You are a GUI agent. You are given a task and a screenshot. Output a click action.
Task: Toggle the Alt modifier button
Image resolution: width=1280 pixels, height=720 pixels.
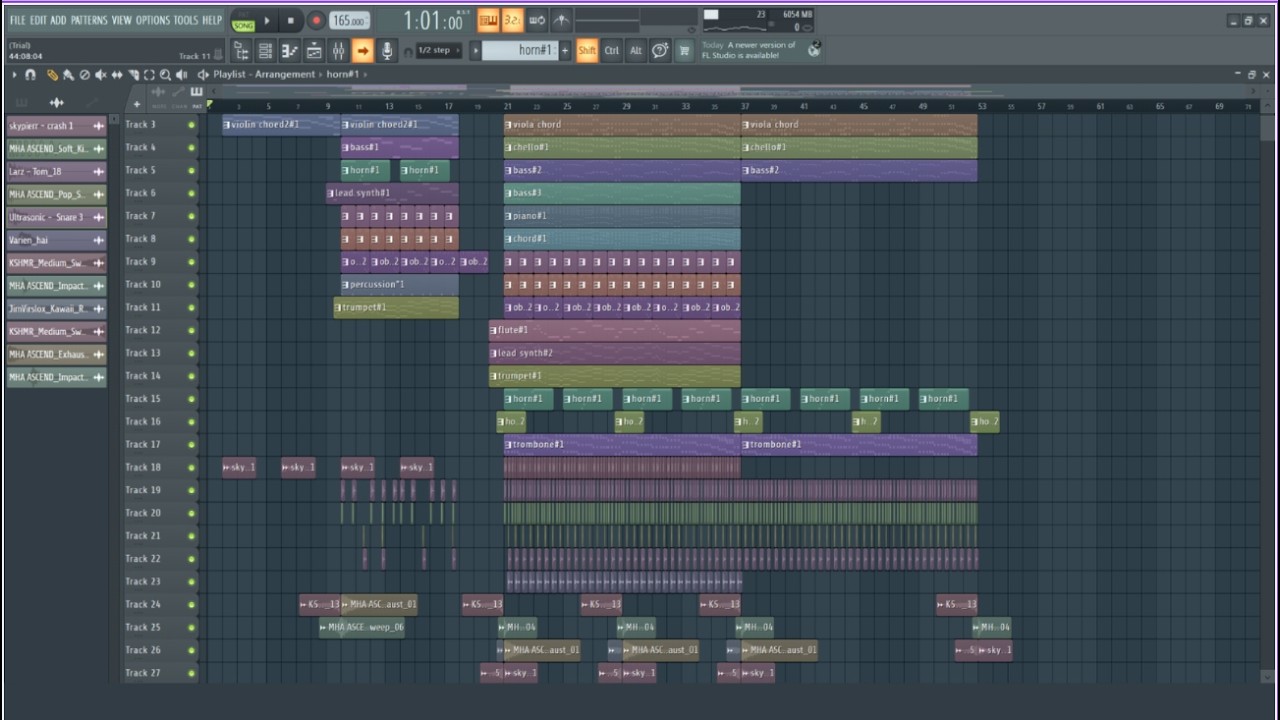pyautogui.click(x=635, y=50)
